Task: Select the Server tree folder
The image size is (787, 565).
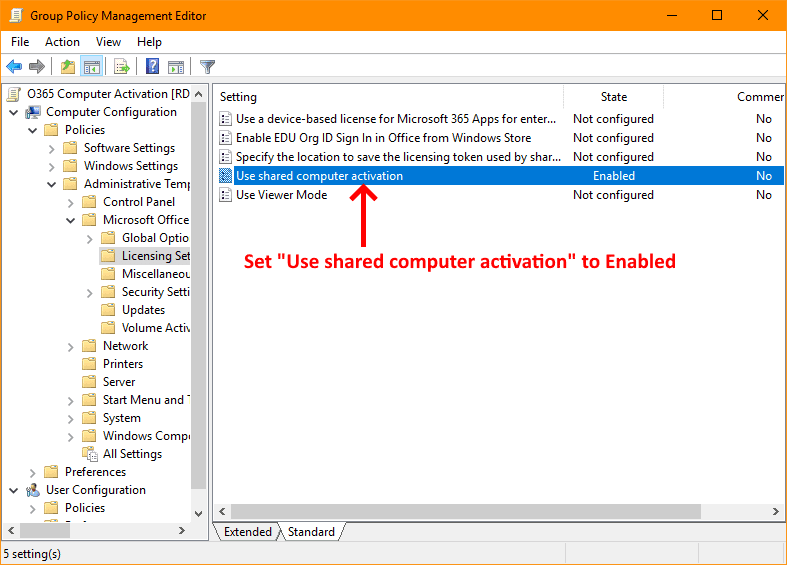Action: 109,382
